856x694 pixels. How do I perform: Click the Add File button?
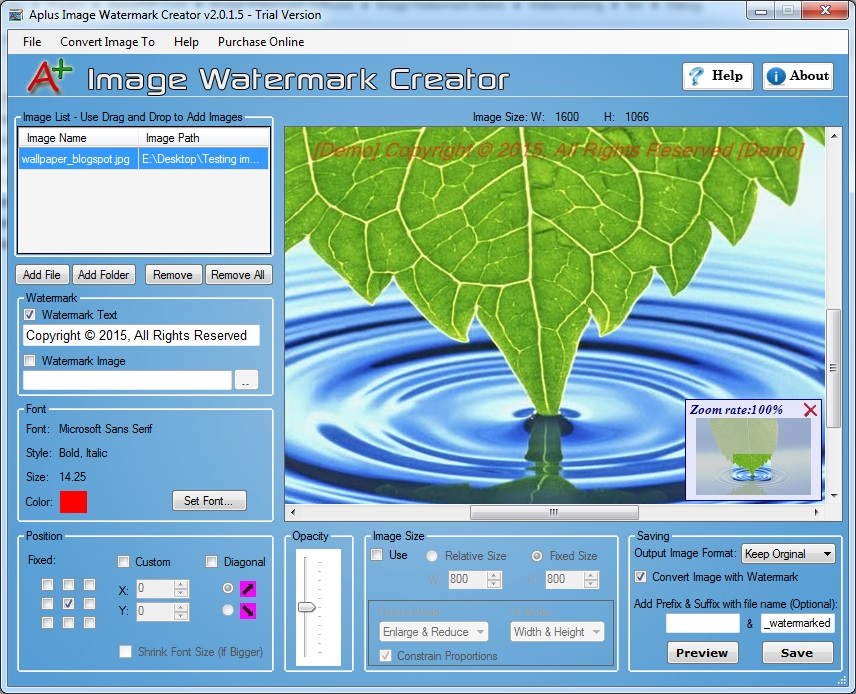42,275
